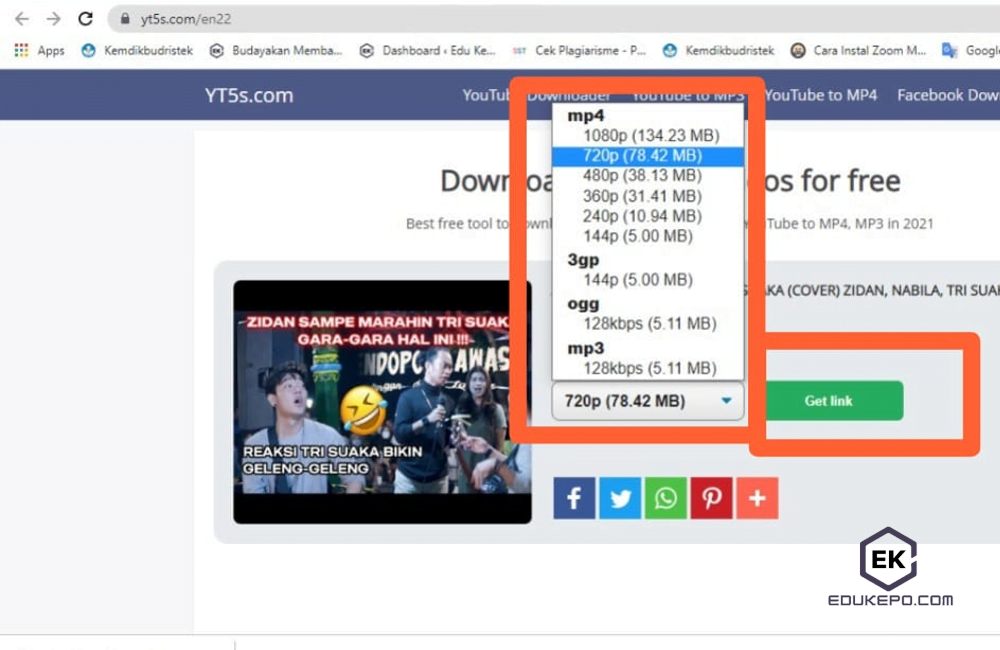Share via the WhatsApp icon
Viewport: 1000px width, 650px height.
tap(665, 498)
